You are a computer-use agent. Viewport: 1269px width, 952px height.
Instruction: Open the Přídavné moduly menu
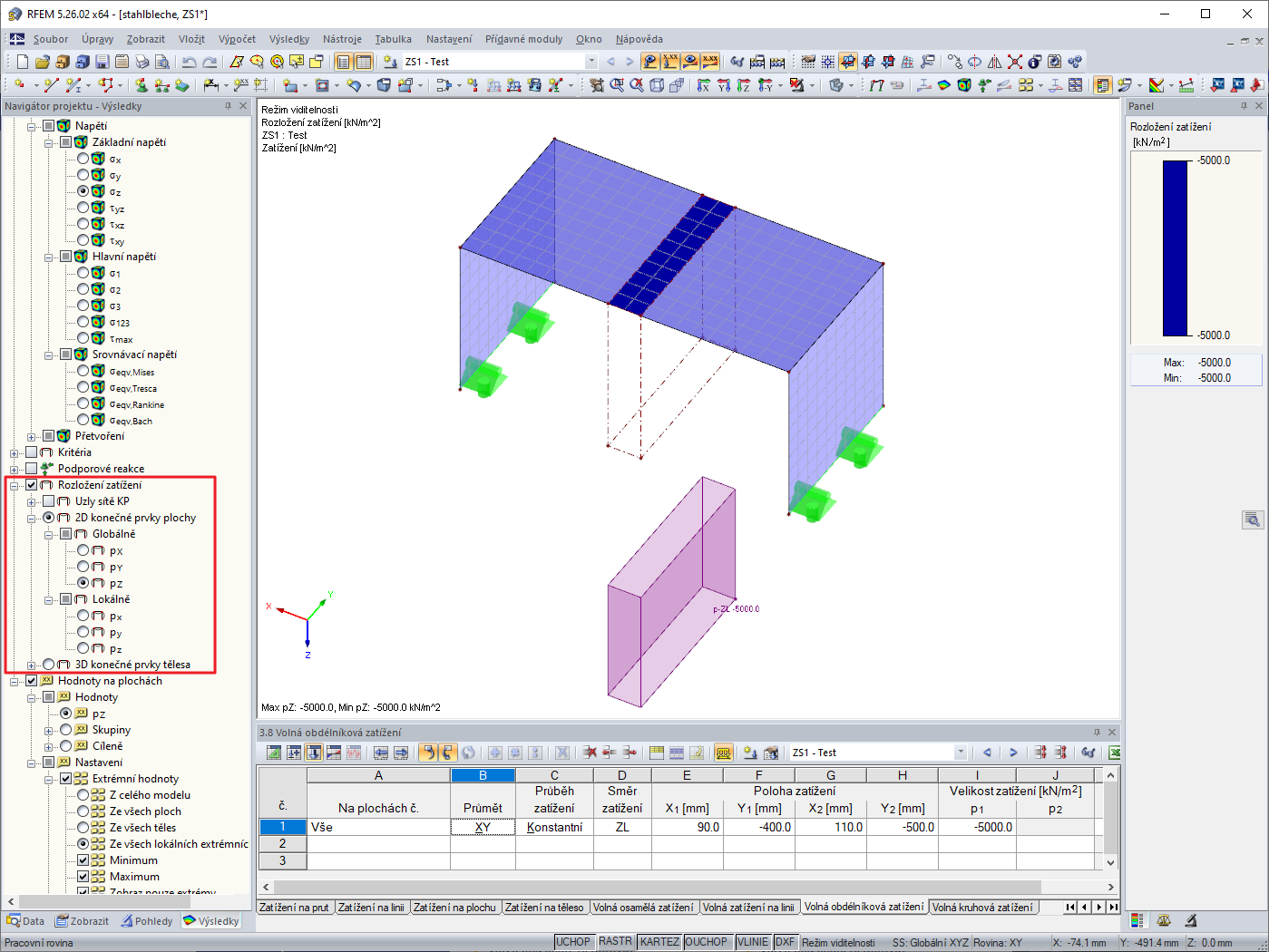[523, 39]
